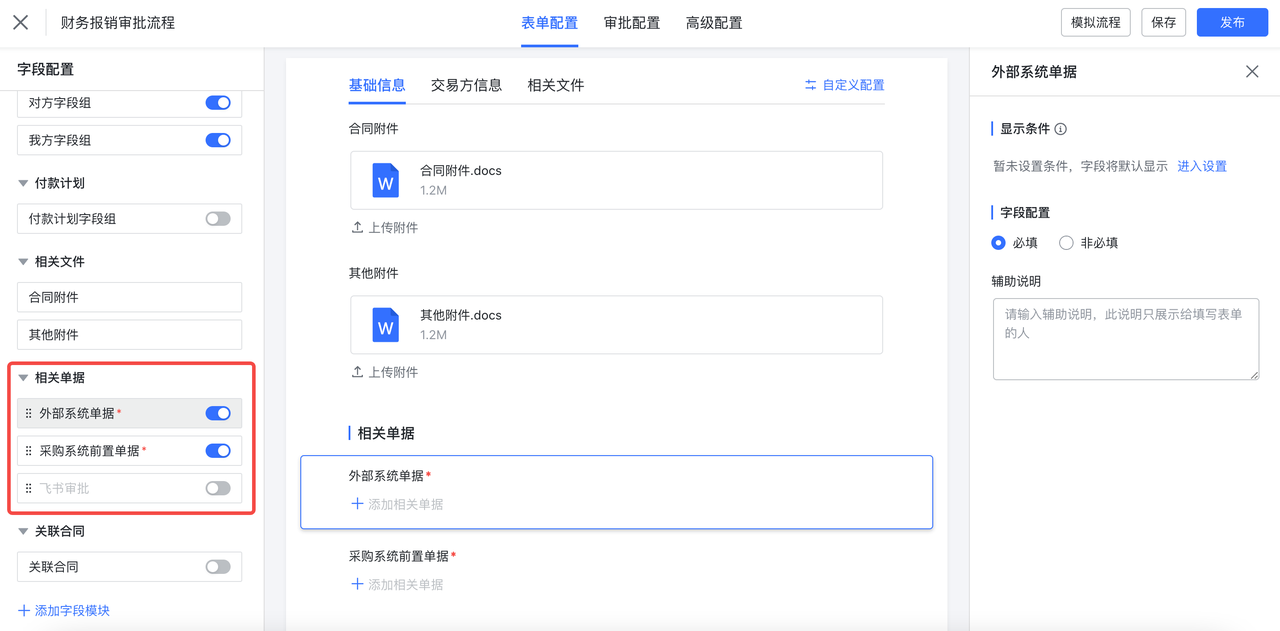Enable the 付款计划字段组 toggle

pos(218,219)
